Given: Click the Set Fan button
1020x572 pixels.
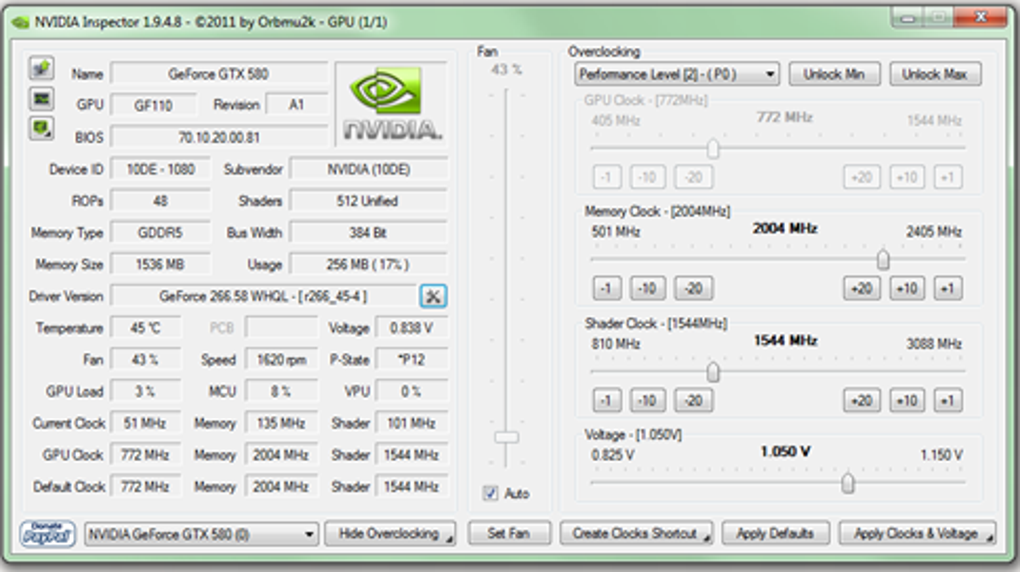Looking at the screenshot, I should 509,534.
